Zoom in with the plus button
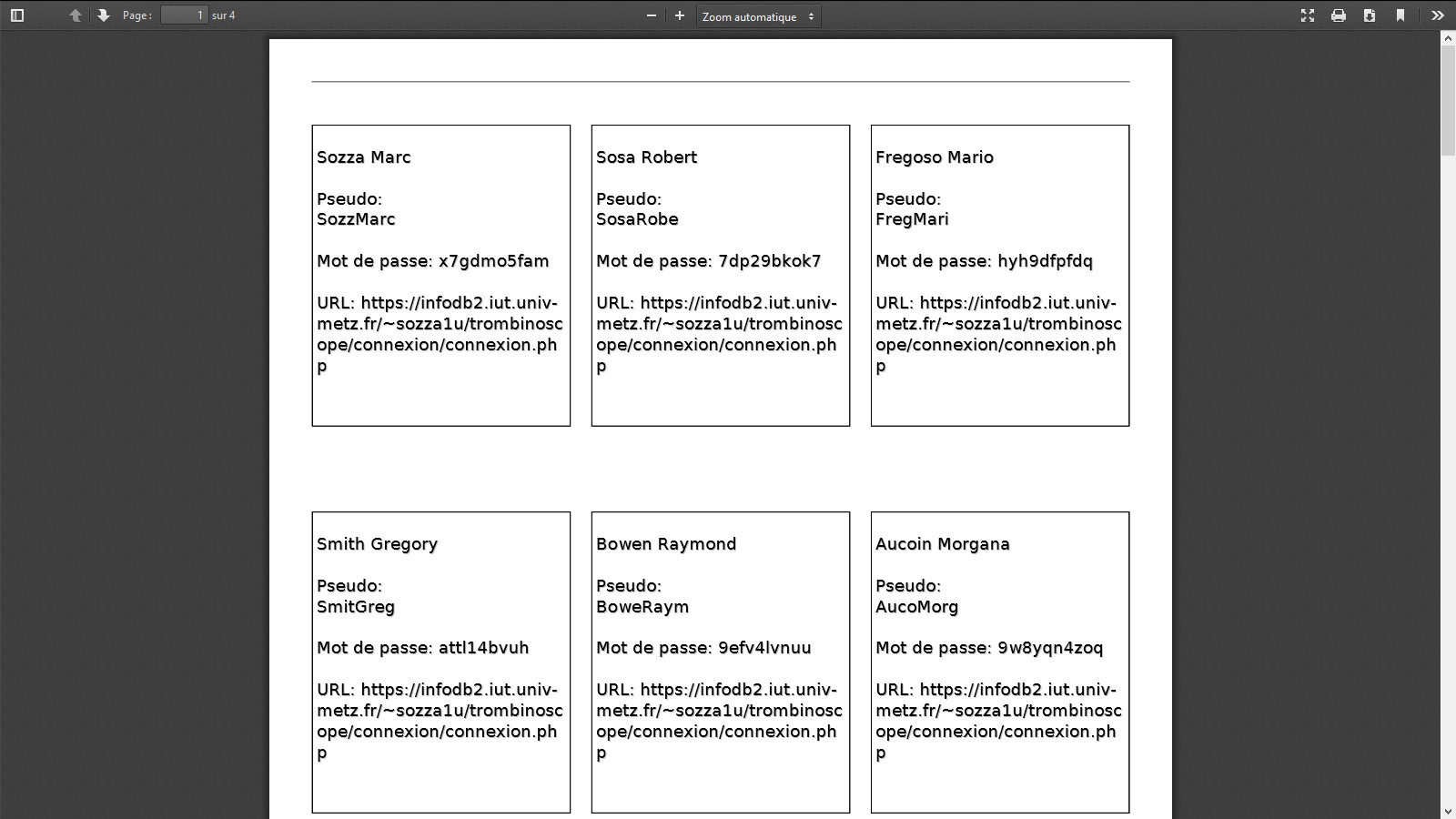Image resolution: width=1456 pixels, height=819 pixels. (680, 15)
